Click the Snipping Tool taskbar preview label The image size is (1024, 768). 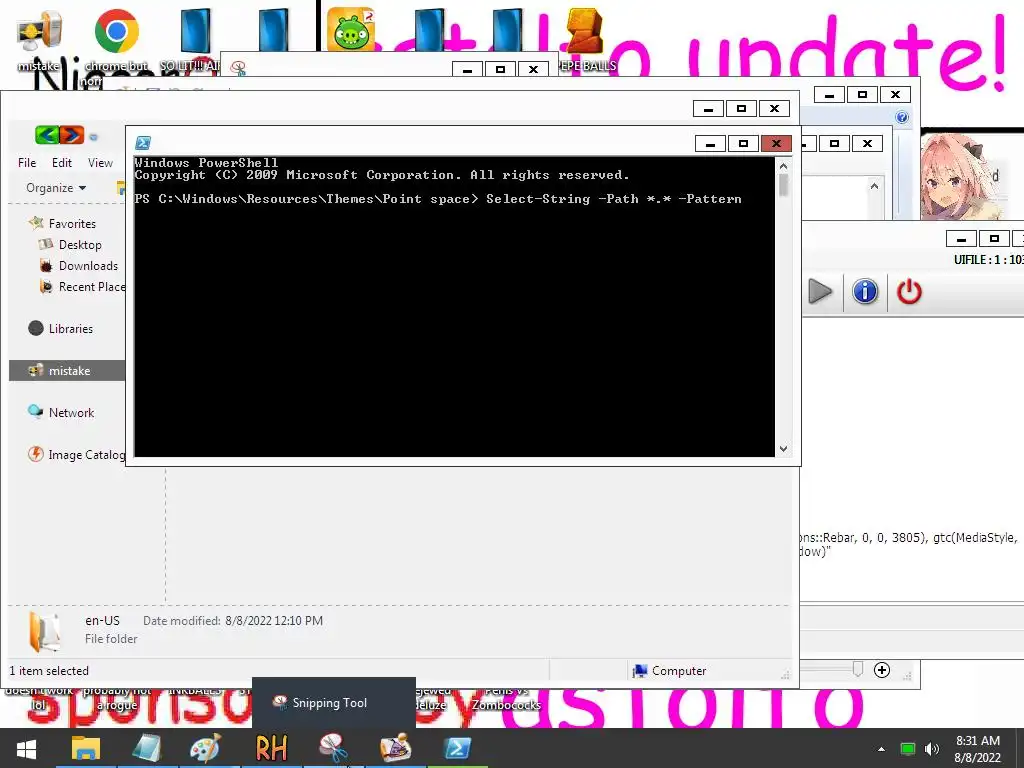point(330,703)
